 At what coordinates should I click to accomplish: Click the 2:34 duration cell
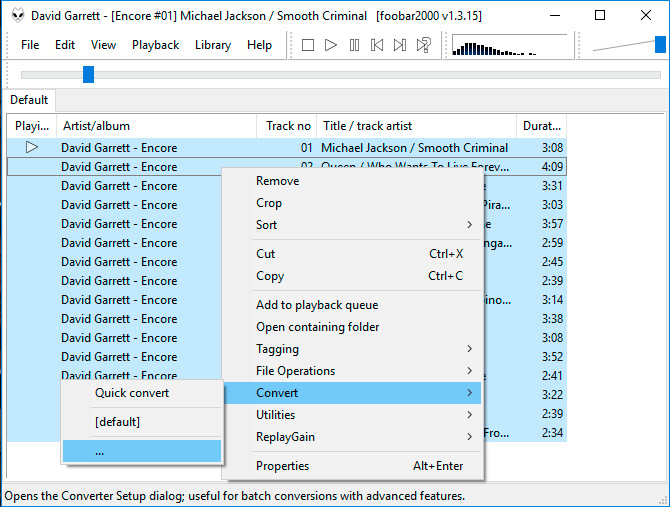click(x=552, y=433)
